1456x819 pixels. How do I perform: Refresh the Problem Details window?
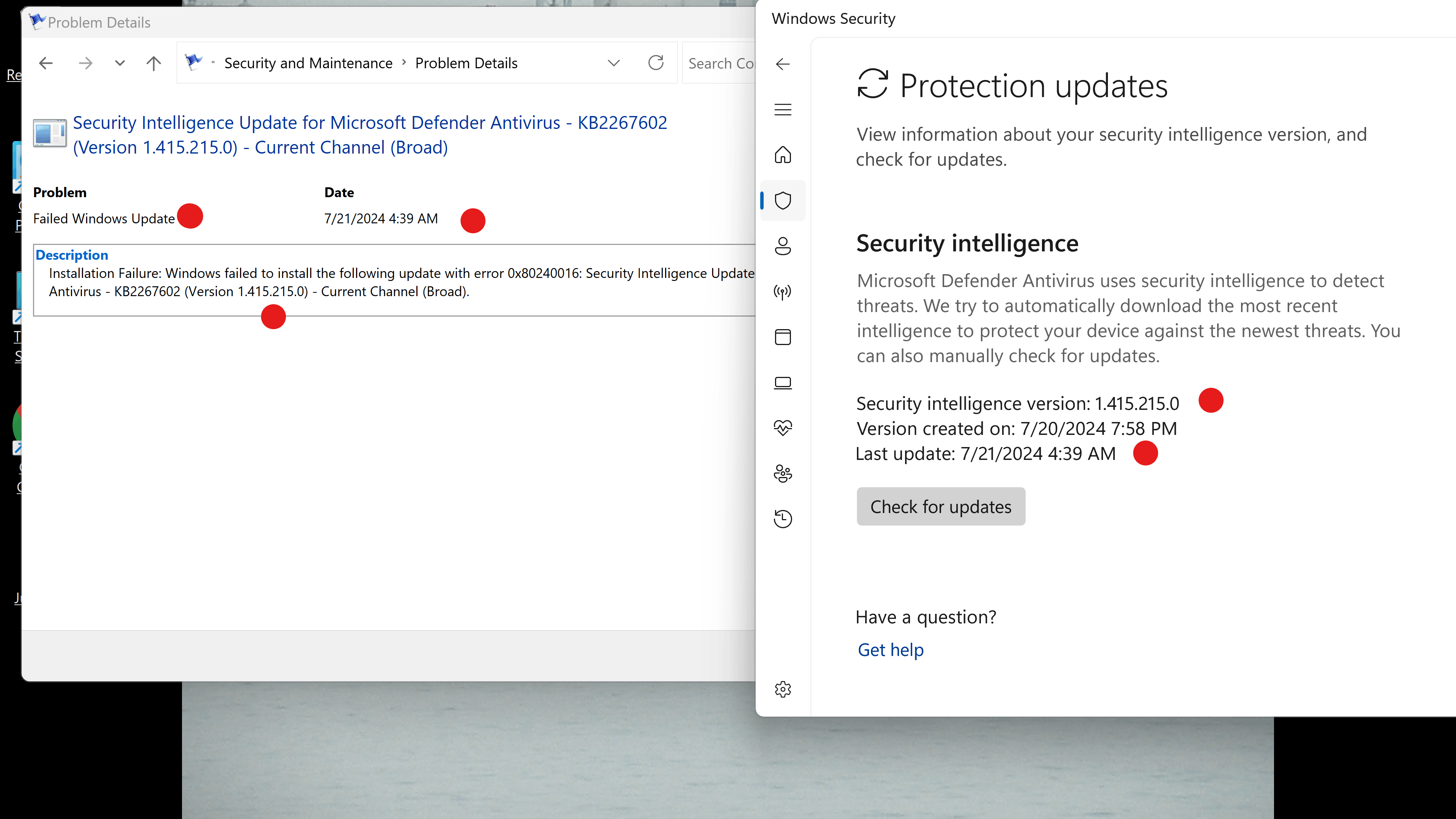coord(656,63)
